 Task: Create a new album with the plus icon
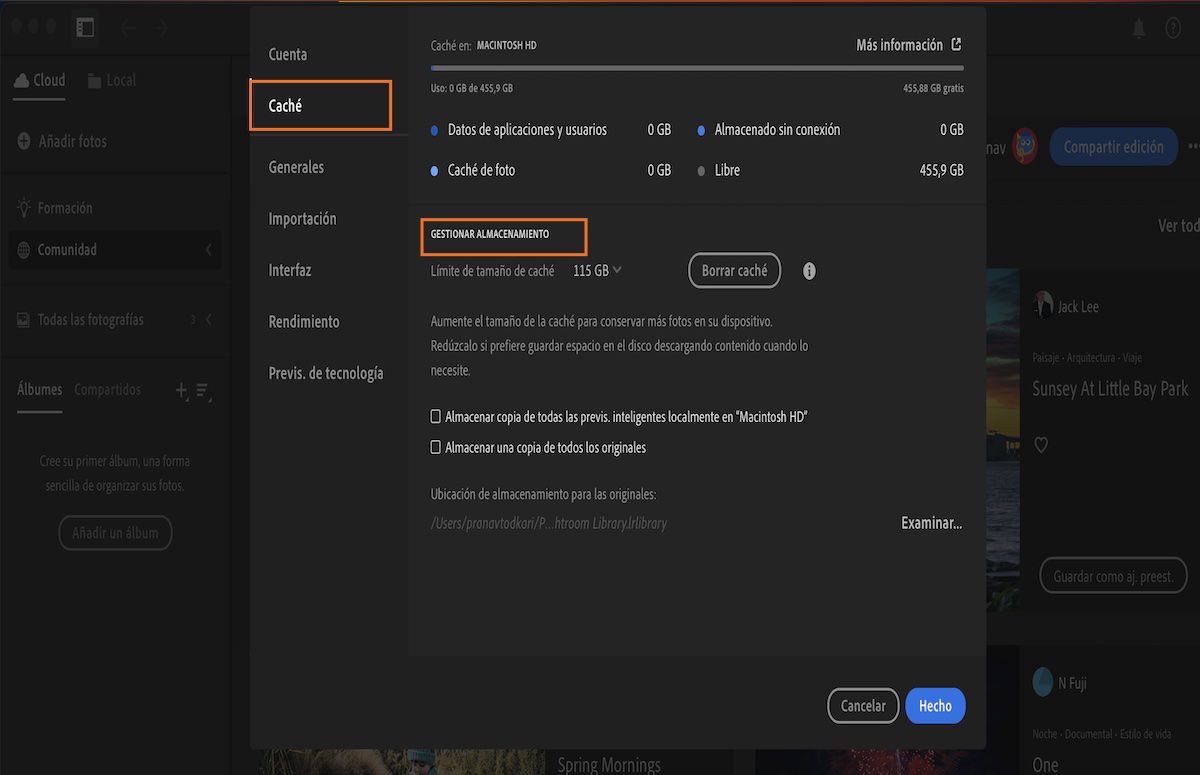point(181,390)
